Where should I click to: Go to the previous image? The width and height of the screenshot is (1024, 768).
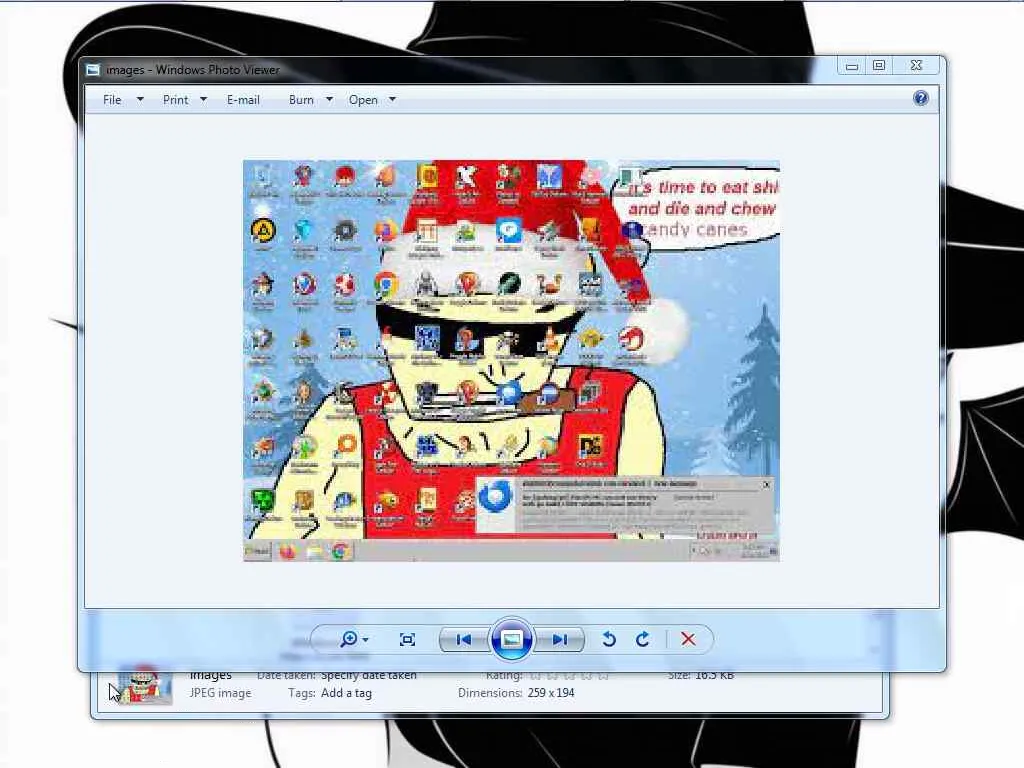pyautogui.click(x=464, y=640)
